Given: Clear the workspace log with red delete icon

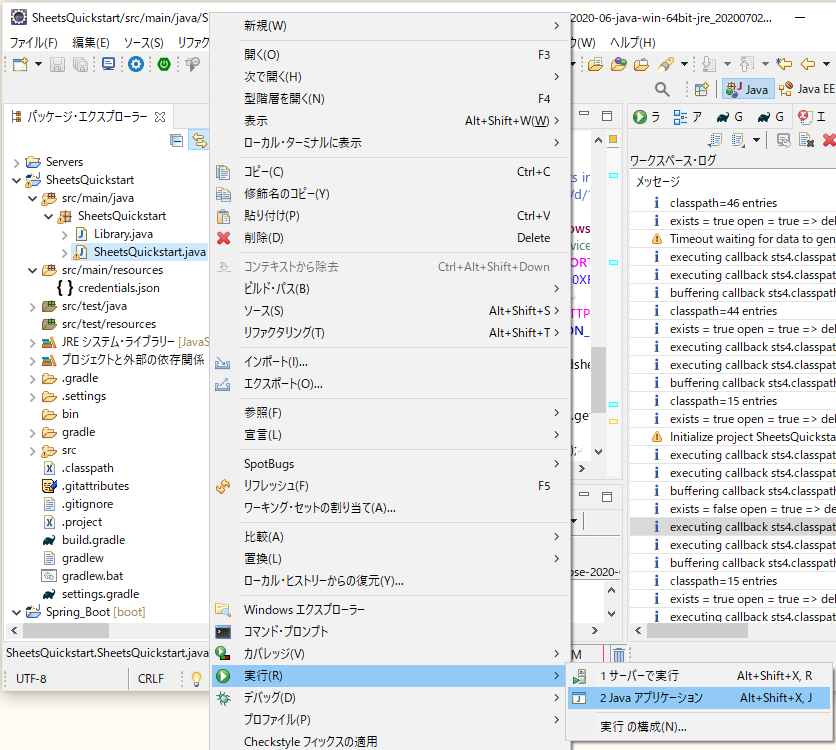Looking at the screenshot, I should tap(826, 141).
